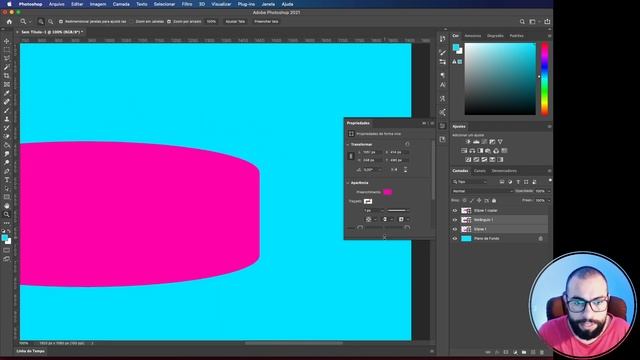Click the 100% zoom button

coord(211,22)
